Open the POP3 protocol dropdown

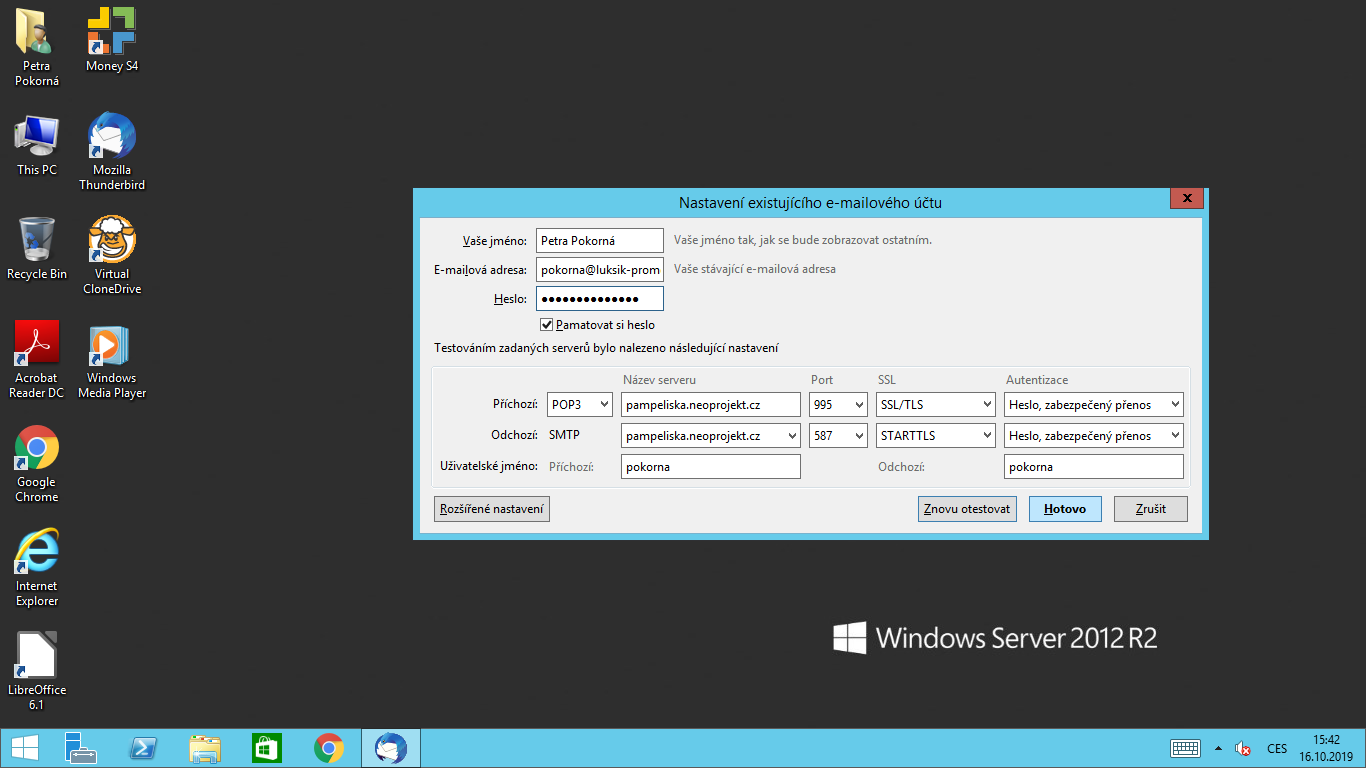click(579, 405)
